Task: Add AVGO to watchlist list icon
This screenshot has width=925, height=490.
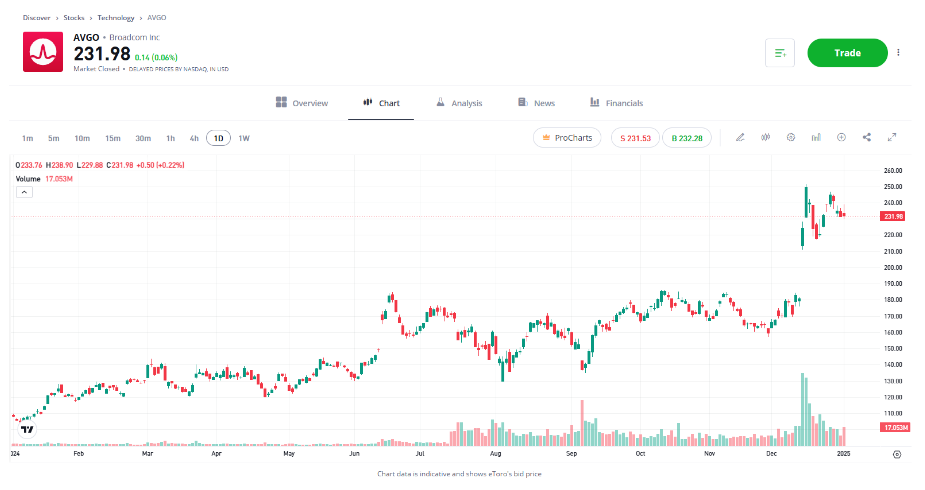Action: [780, 53]
